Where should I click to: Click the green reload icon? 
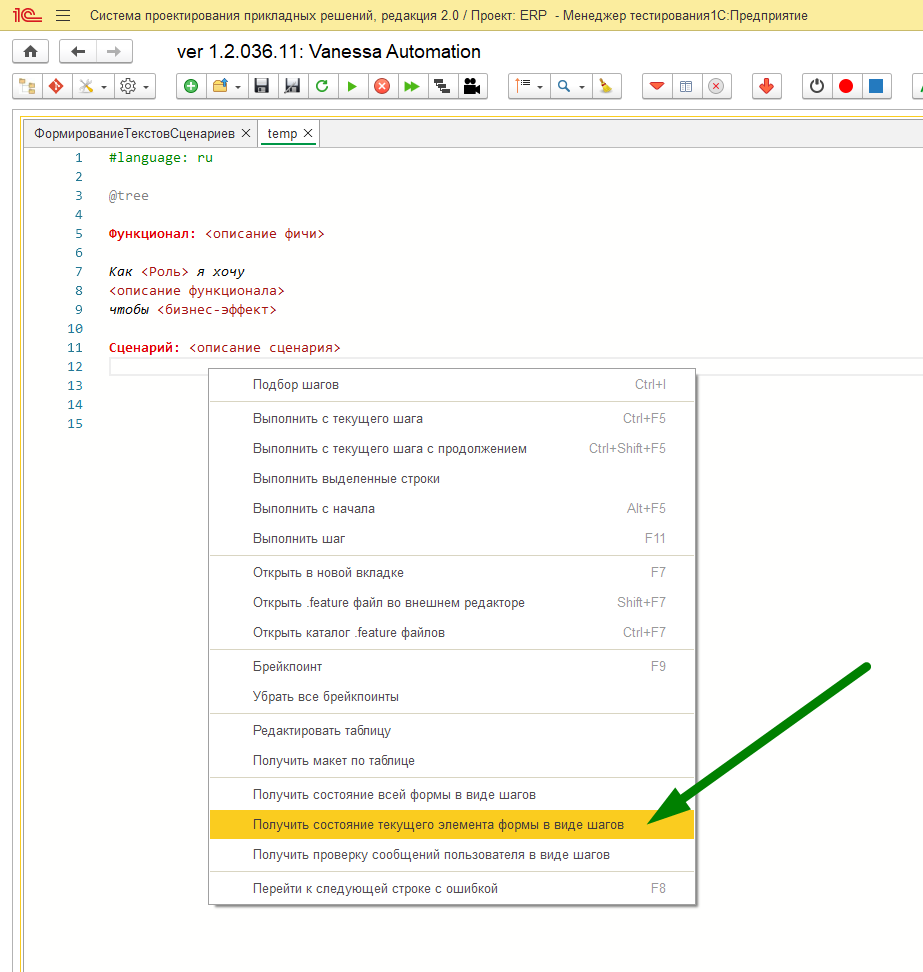(x=322, y=86)
